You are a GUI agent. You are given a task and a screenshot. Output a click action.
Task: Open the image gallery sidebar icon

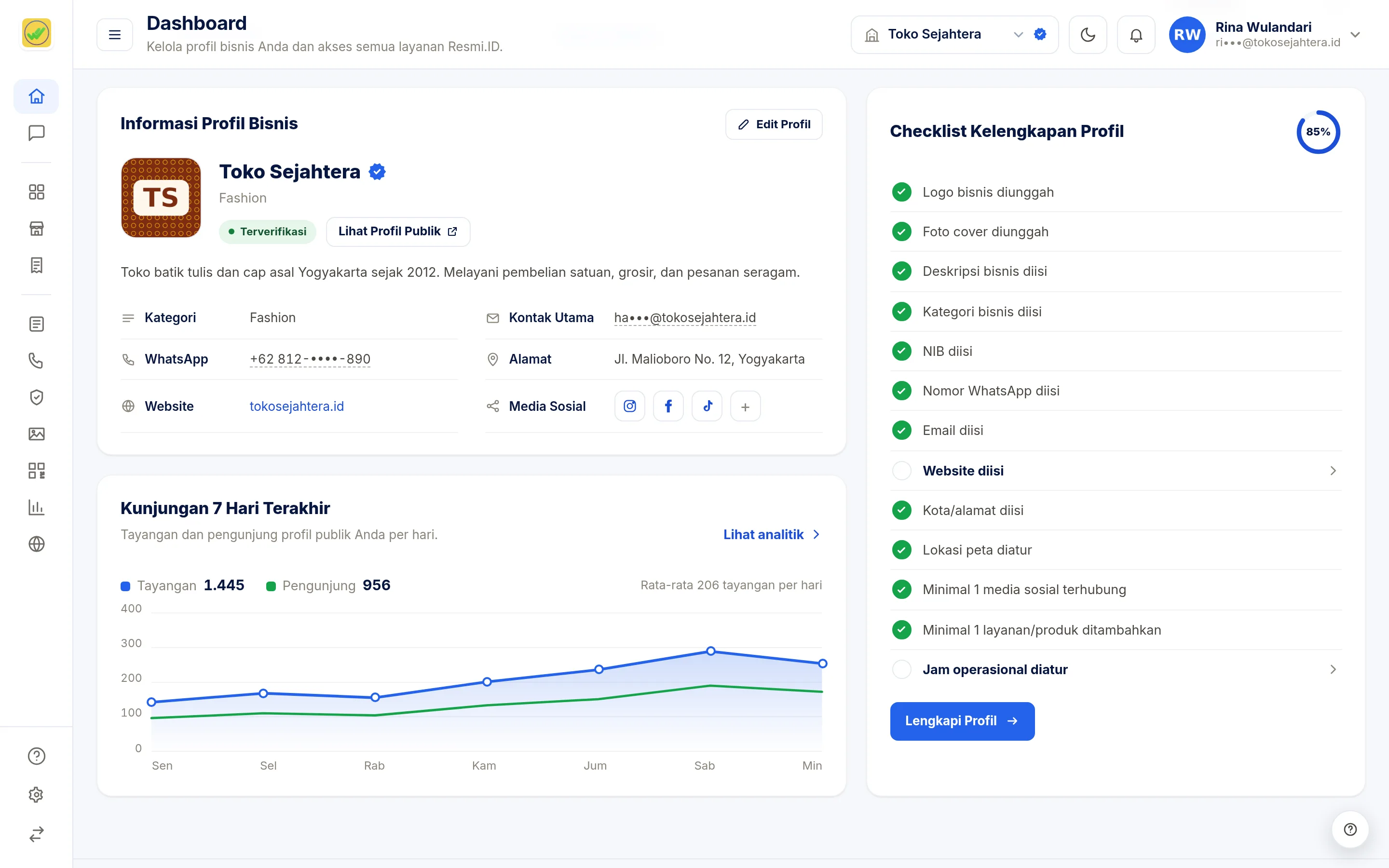click(x=36, y=434)
